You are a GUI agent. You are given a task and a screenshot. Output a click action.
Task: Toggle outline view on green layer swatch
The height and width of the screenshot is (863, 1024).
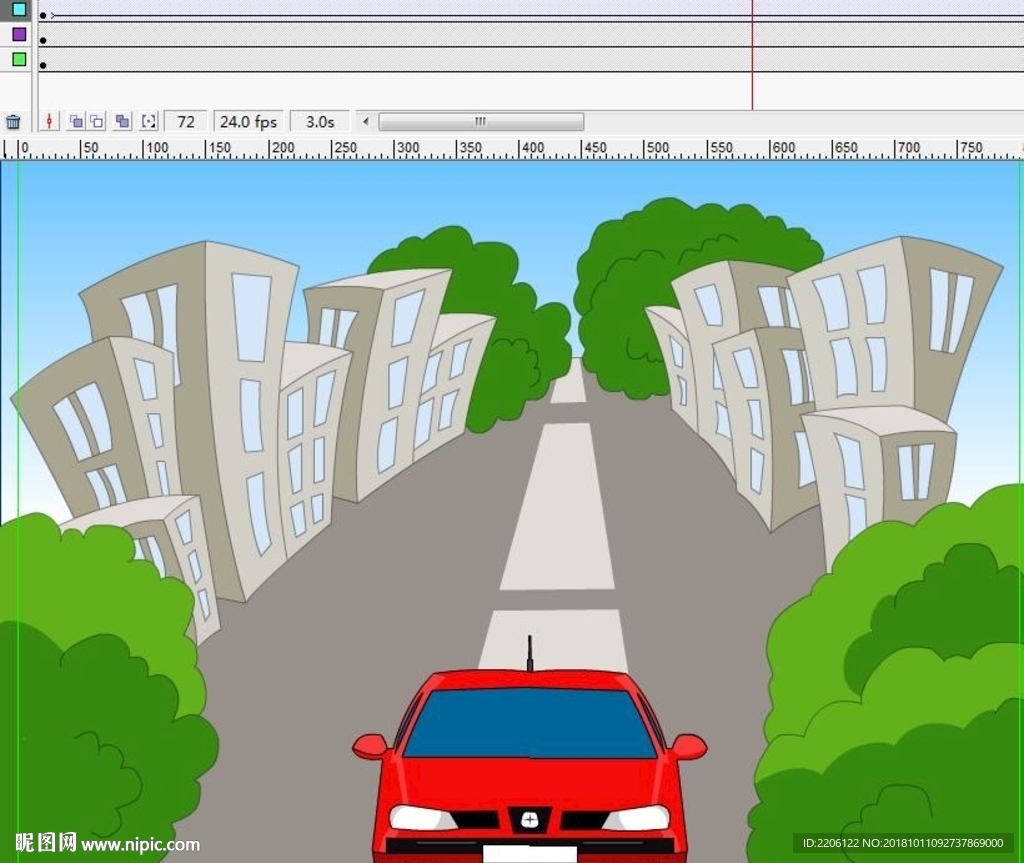pyautogui.click(x=19, y=60)
